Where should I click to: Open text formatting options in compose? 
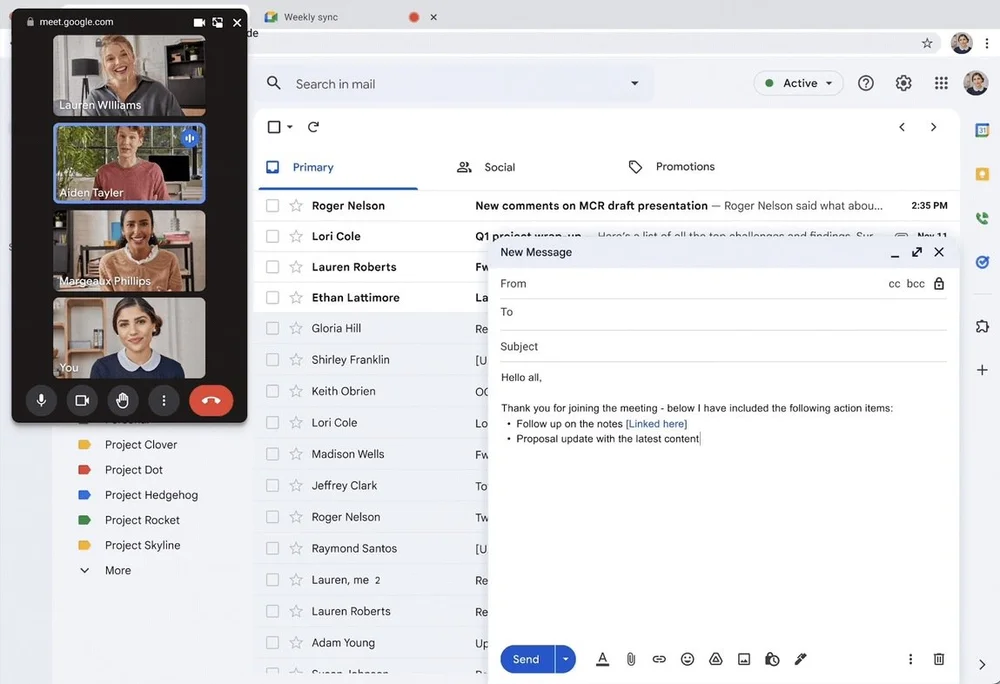pyautogui.click(x=602, y=659)
